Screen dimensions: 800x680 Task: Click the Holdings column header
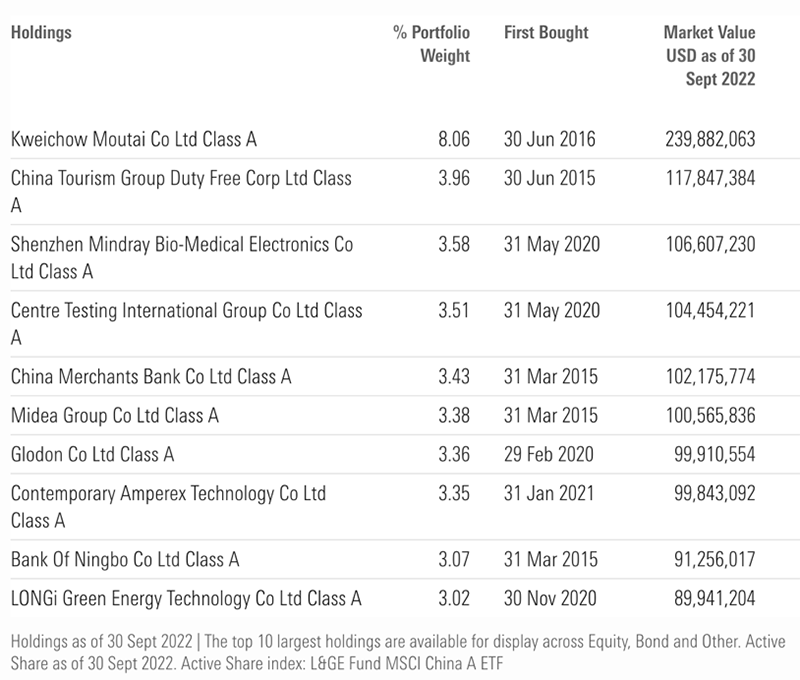[x=41, y=32]
